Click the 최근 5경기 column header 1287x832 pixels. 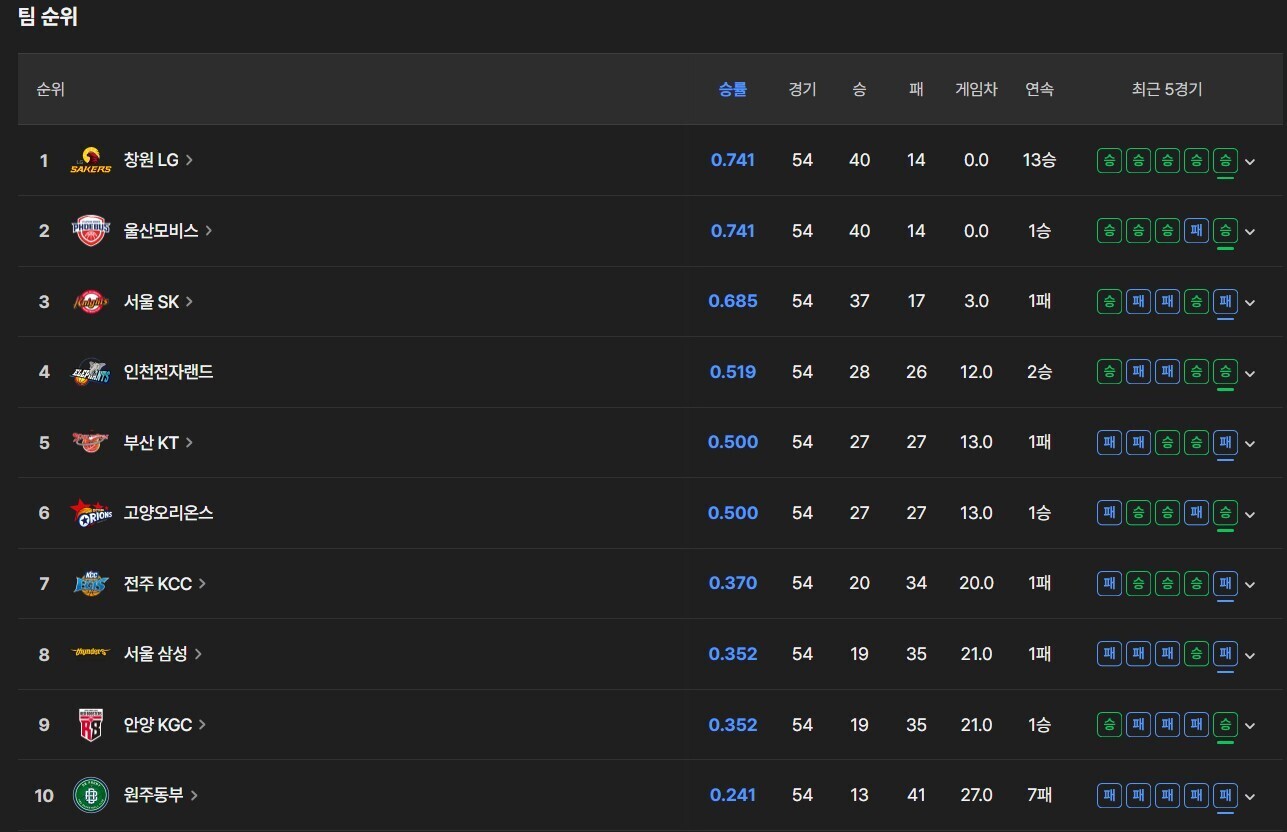[1167, 89]
